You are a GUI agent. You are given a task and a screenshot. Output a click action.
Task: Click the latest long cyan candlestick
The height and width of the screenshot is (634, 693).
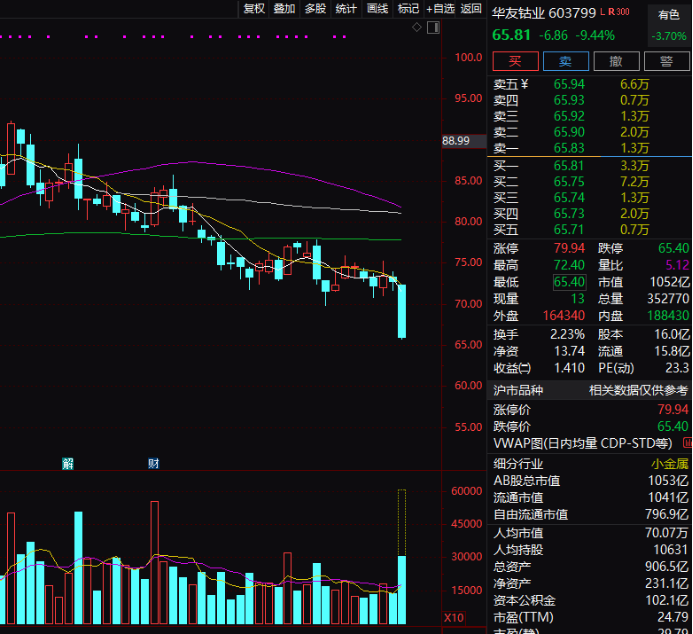pos(402,311)
